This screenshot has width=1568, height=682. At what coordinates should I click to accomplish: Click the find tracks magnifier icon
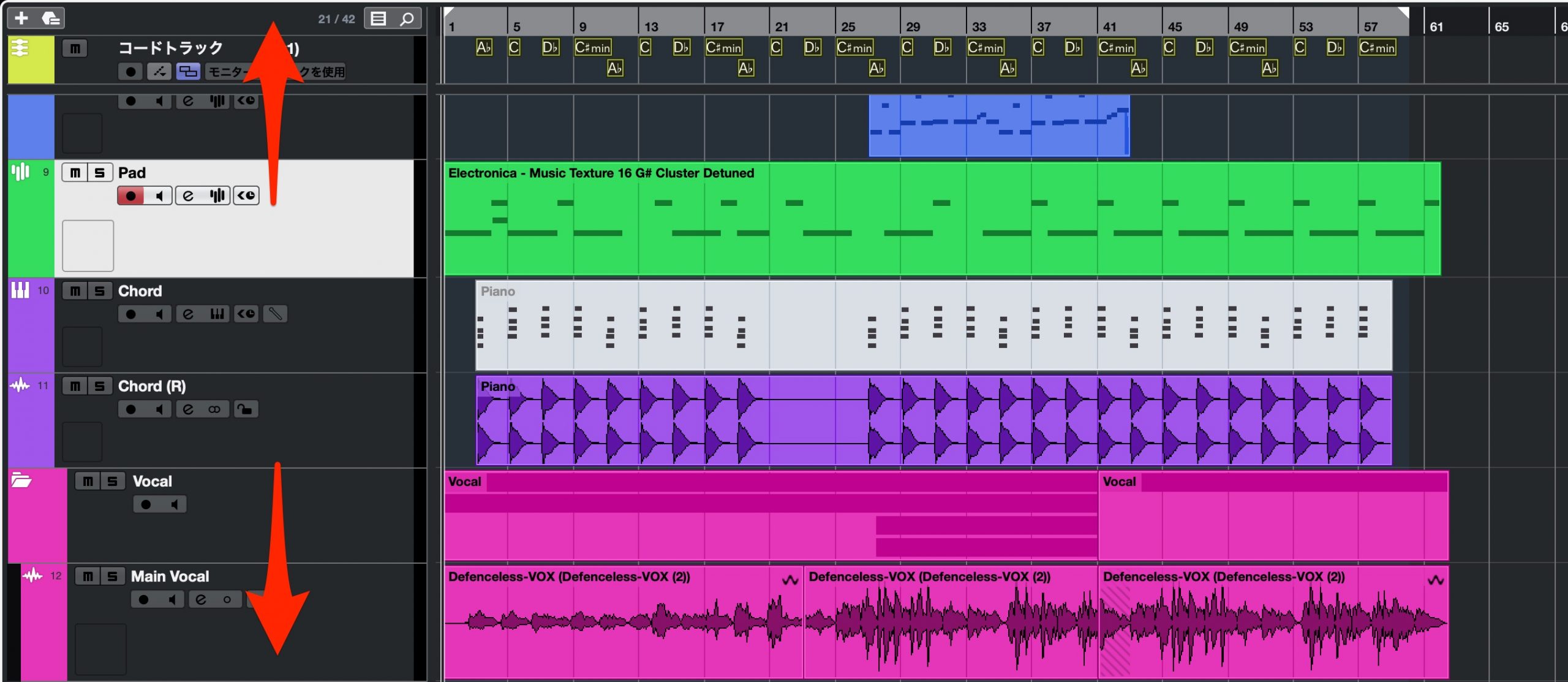pos(407,19)
